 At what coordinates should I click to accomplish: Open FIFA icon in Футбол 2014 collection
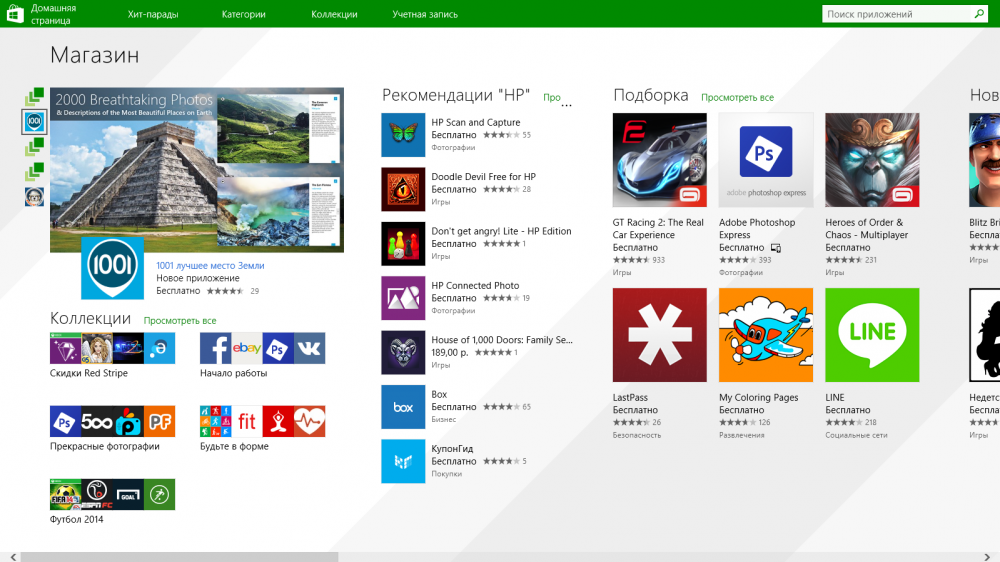coord(66,494)
